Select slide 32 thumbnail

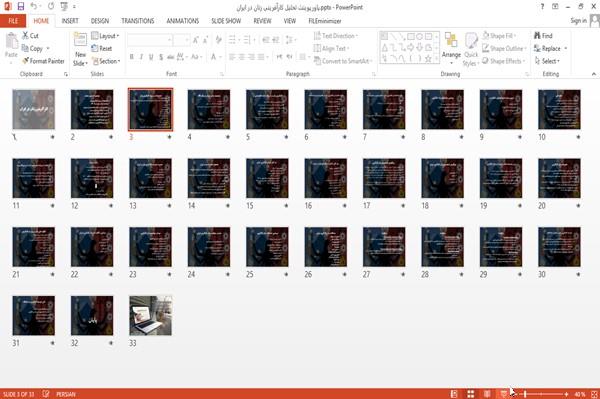coord(92,316)
